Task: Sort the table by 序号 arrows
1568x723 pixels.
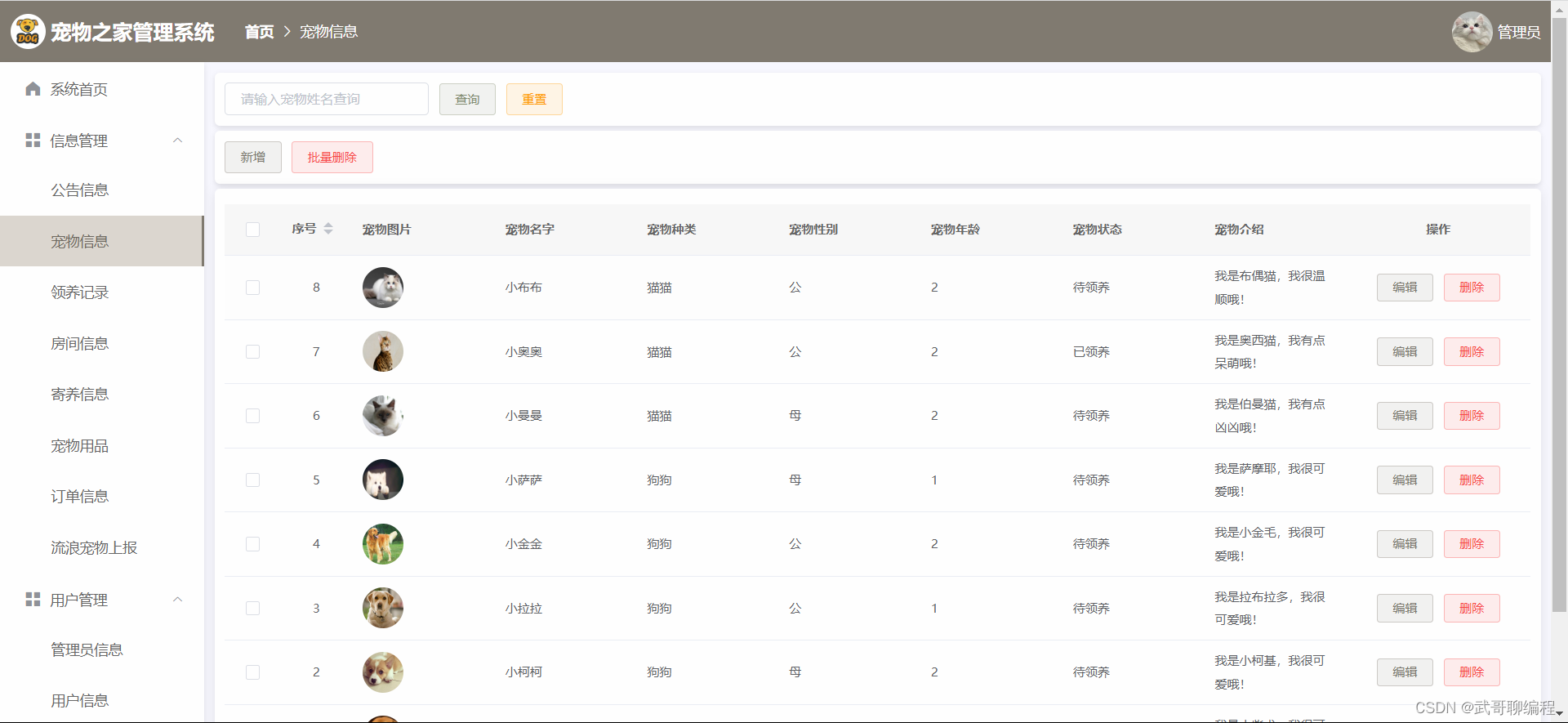Action: pyautogui.click(x=328, y=229)
